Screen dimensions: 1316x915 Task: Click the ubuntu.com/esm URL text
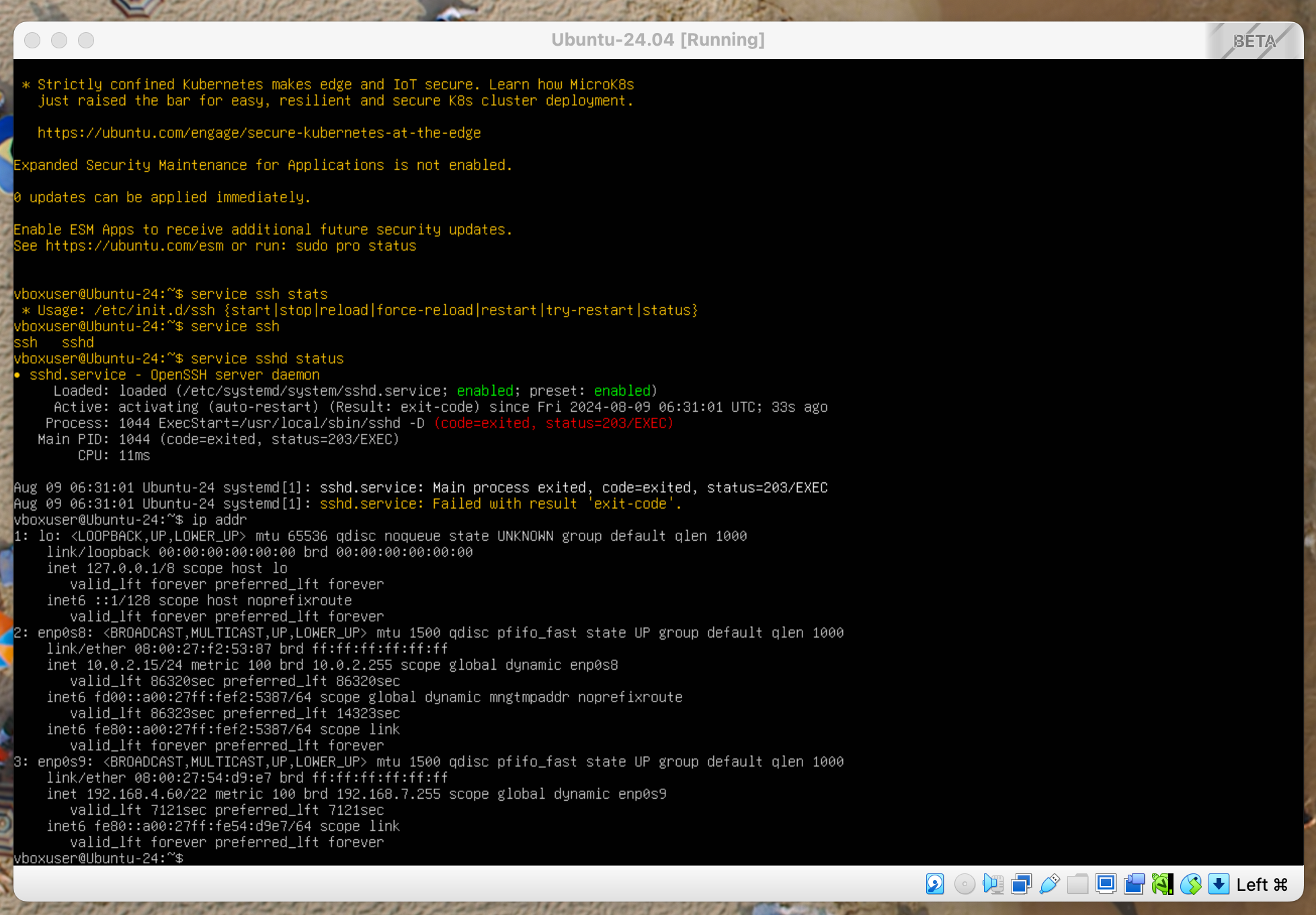point(134,246)
